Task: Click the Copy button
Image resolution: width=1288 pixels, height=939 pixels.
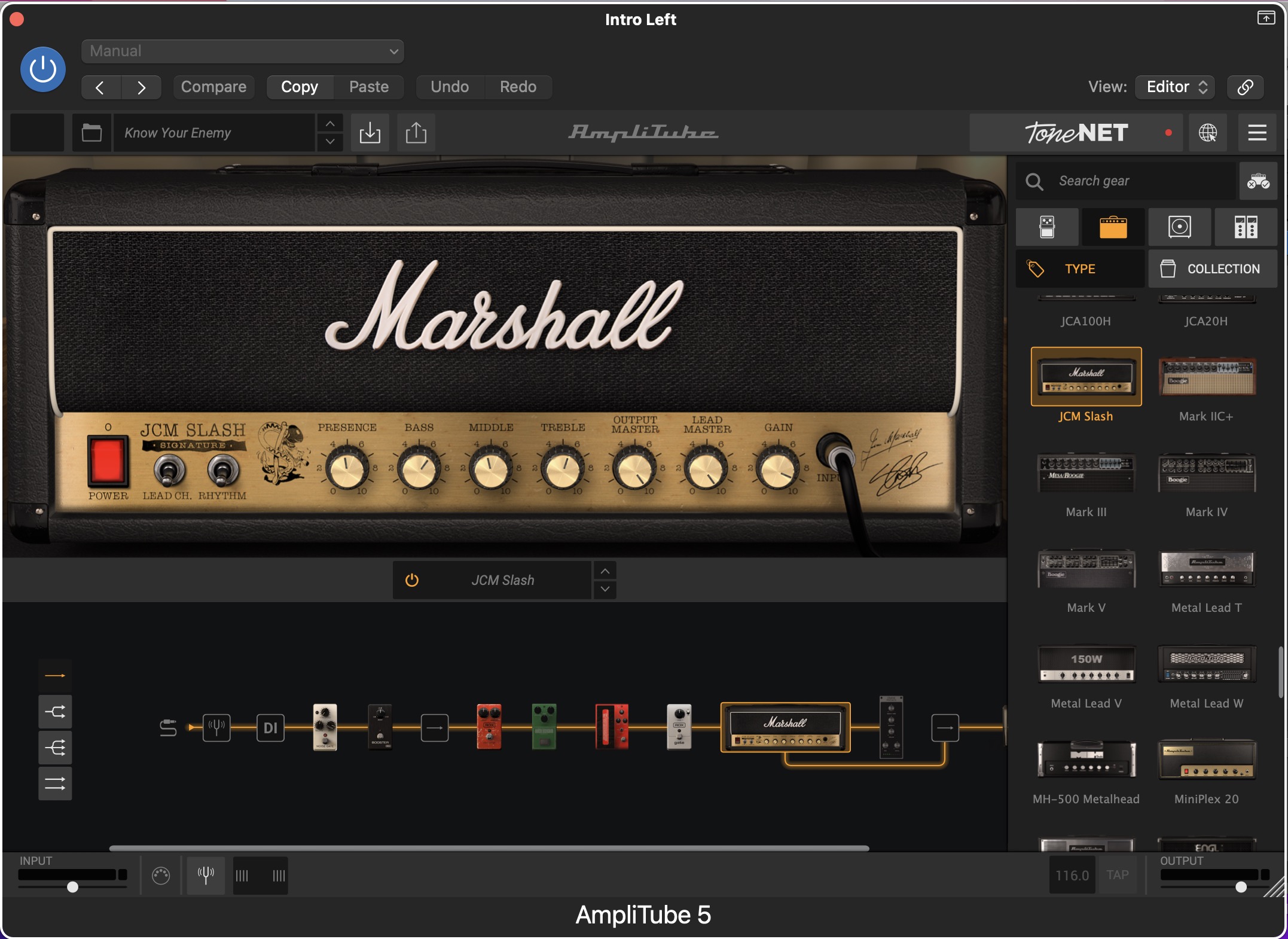Action: (300, 87)
